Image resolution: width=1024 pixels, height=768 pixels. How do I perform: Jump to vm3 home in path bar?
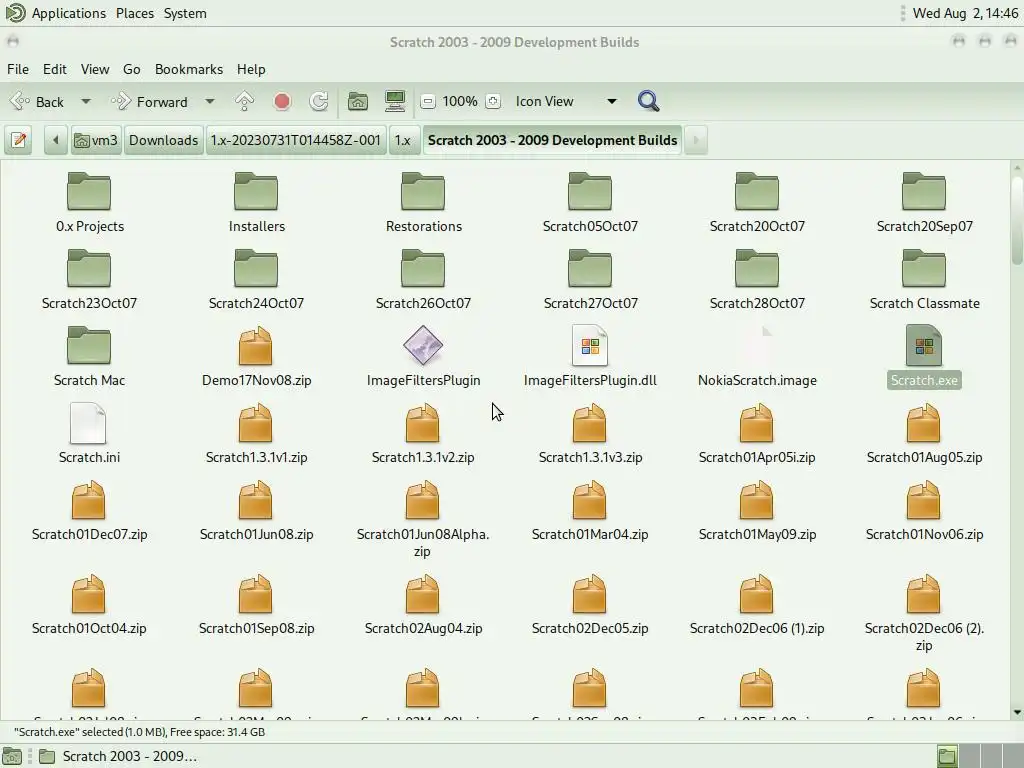point(96,140)
